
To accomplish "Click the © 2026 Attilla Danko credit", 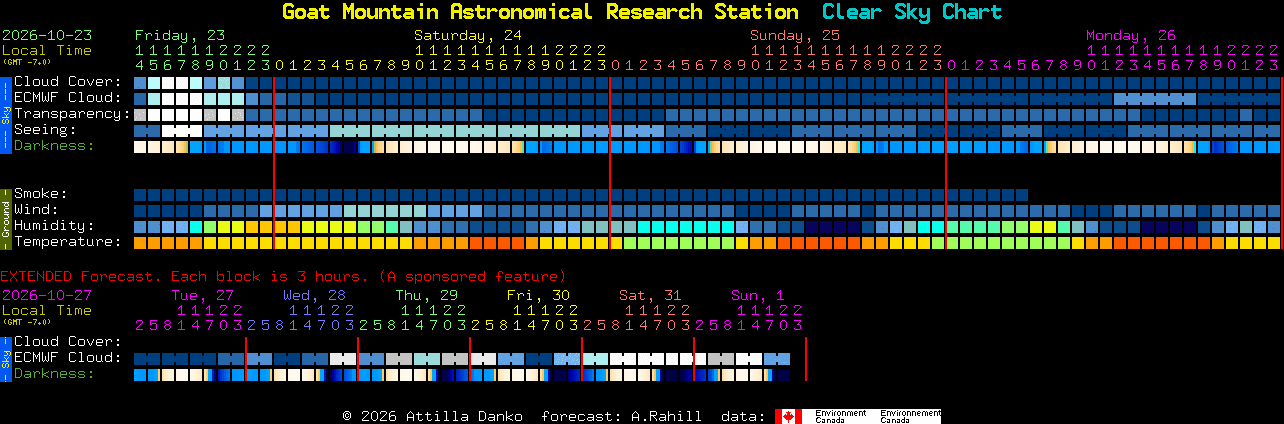I will (x=432, y=416).
